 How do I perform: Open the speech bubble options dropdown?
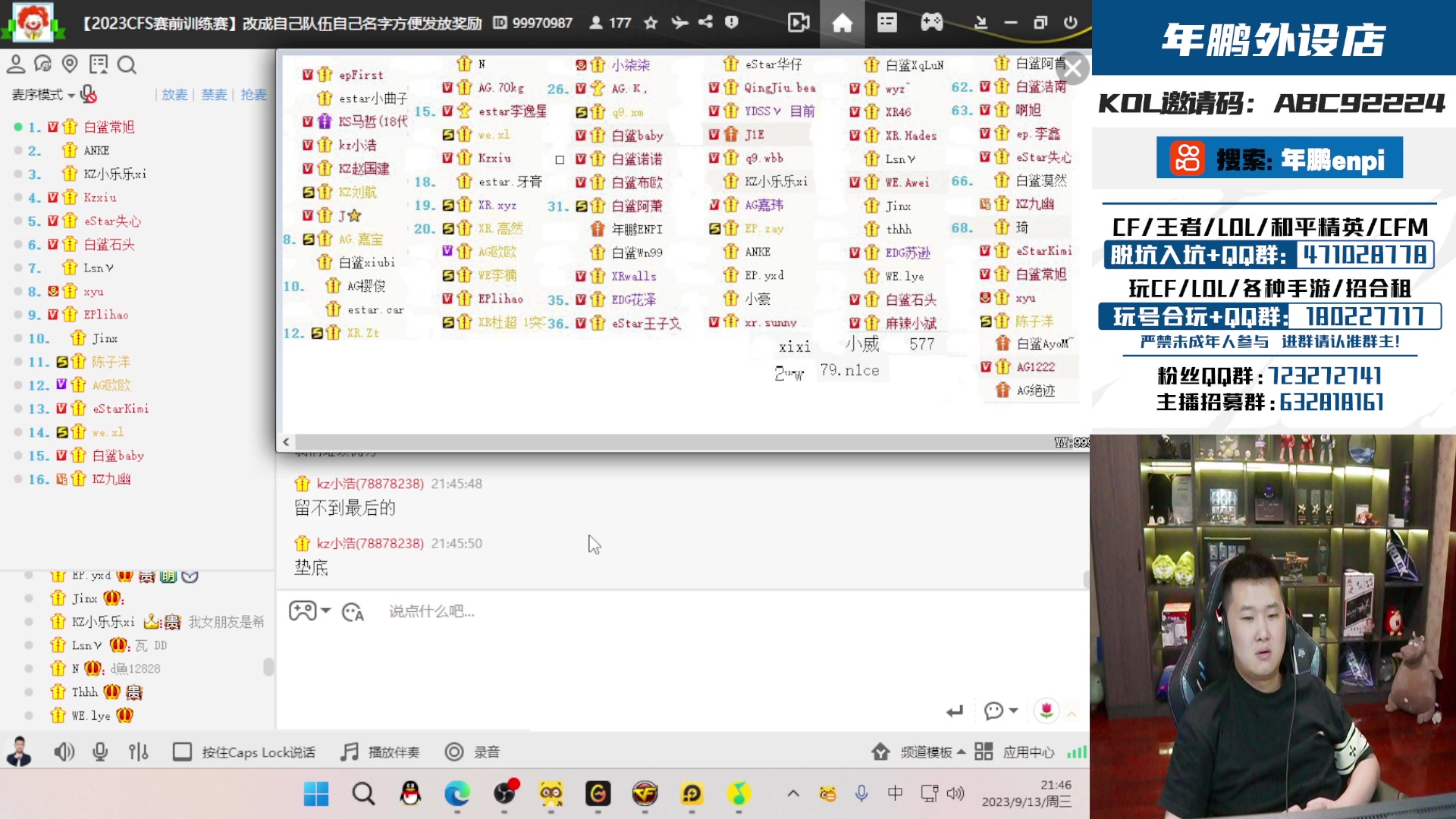point(1001,711)
